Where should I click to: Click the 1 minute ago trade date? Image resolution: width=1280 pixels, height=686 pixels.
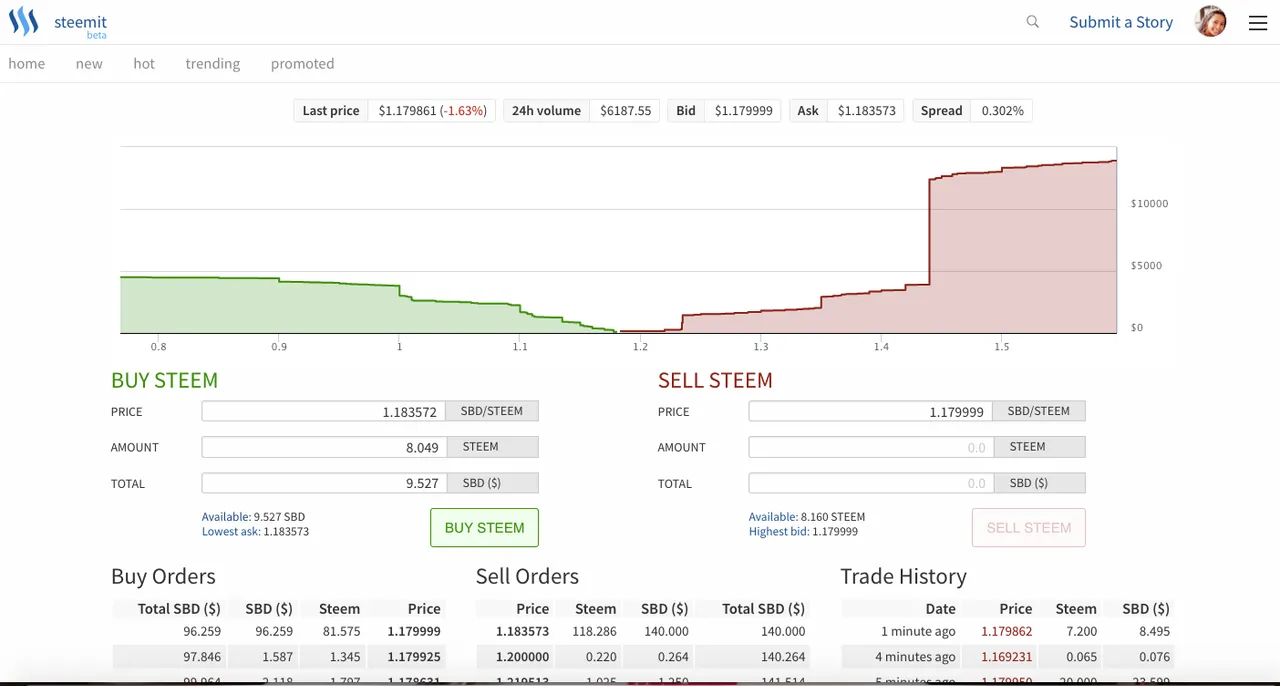click(918, 631)
